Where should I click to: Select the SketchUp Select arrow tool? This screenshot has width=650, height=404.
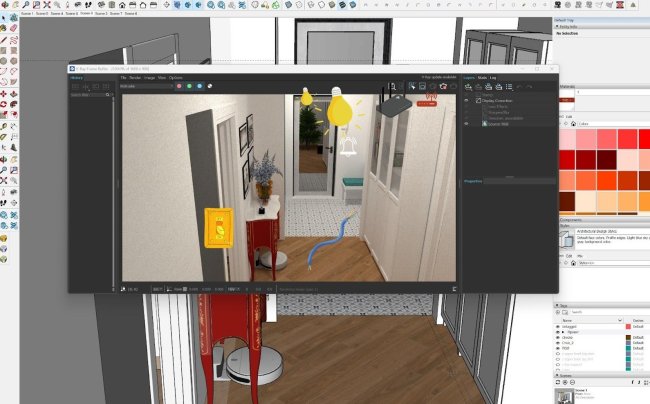pos(5,17)
